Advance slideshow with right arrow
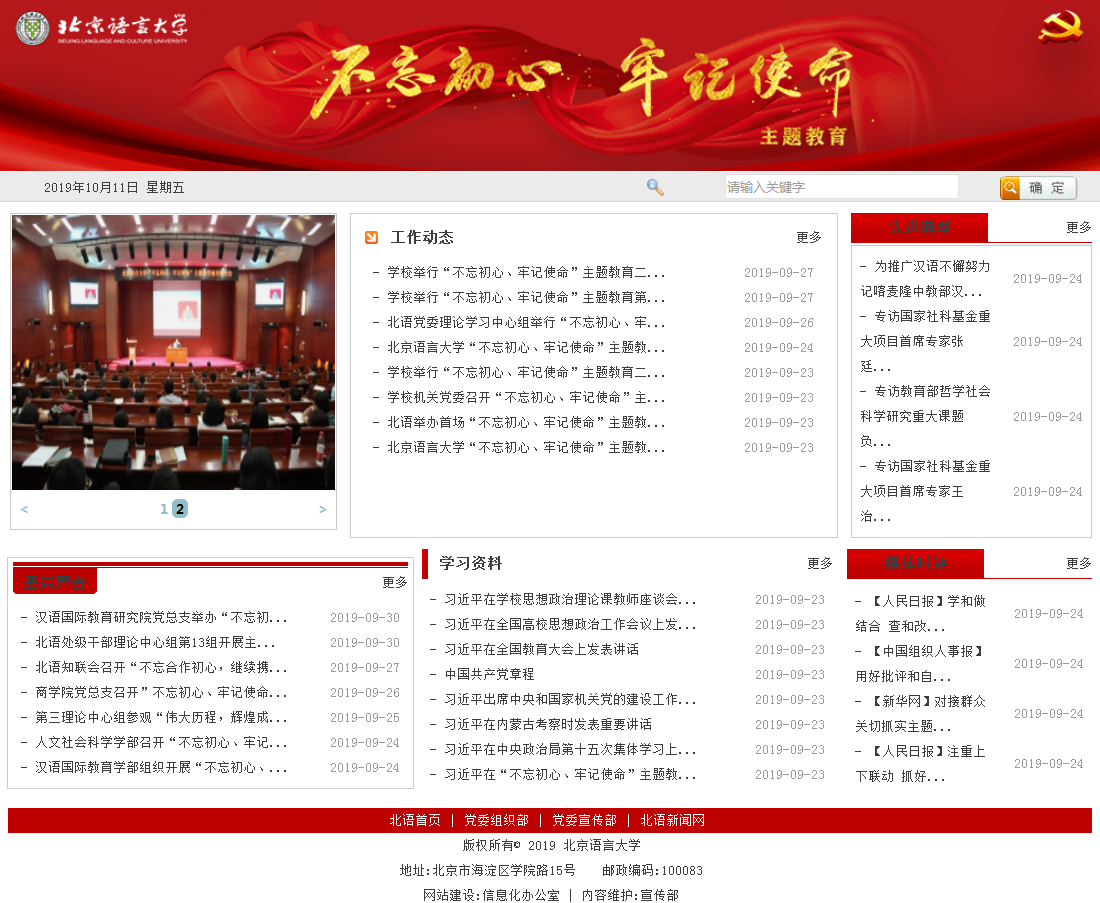 322,509
